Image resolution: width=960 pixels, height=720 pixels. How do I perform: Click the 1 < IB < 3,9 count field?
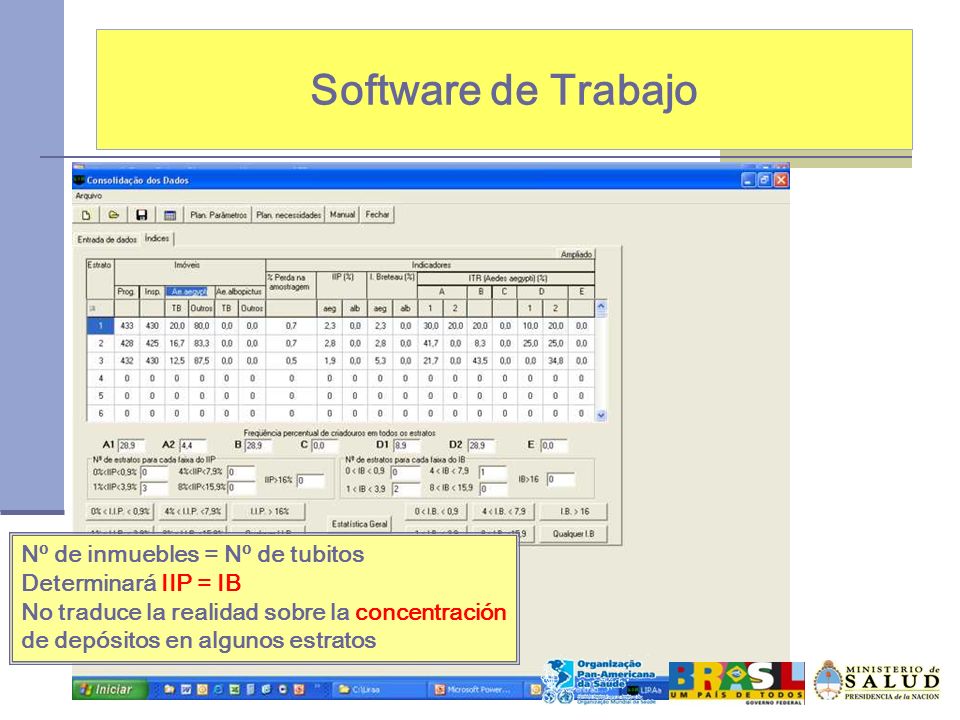[x=405, y=489]
